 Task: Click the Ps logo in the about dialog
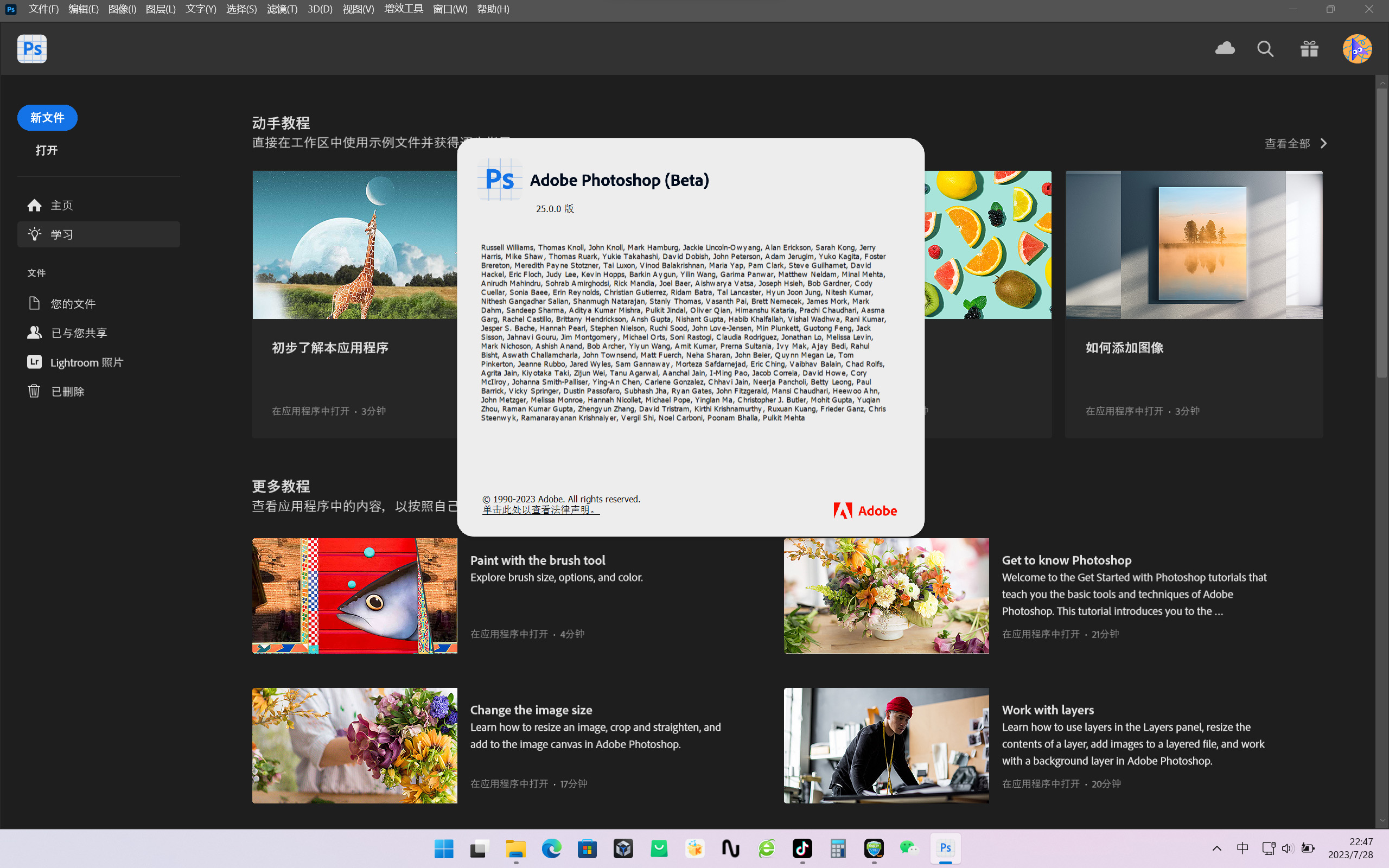pos(499,179)
